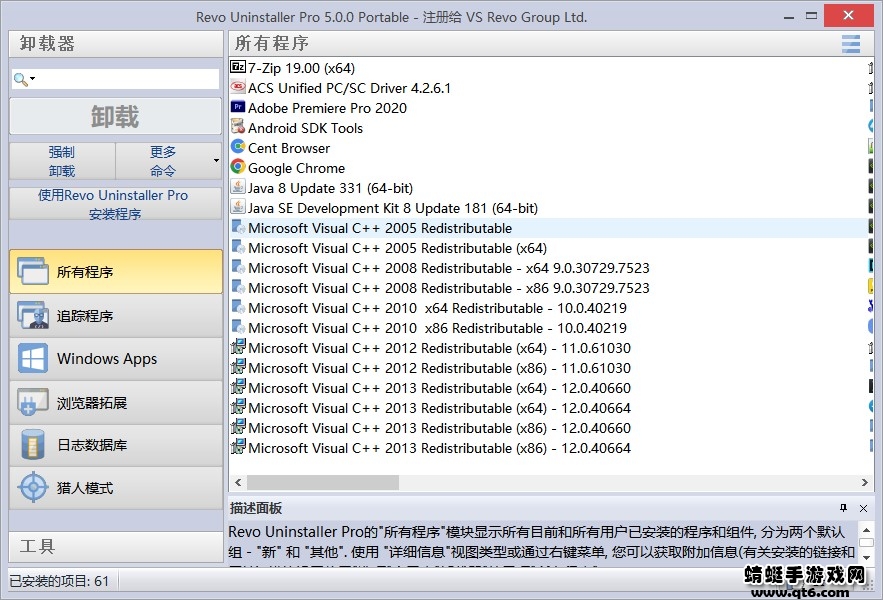Switch to the 追踪程序 (Traced Programs) view
The height and width of the screenshot is (600, 883).
coord(113,314)
